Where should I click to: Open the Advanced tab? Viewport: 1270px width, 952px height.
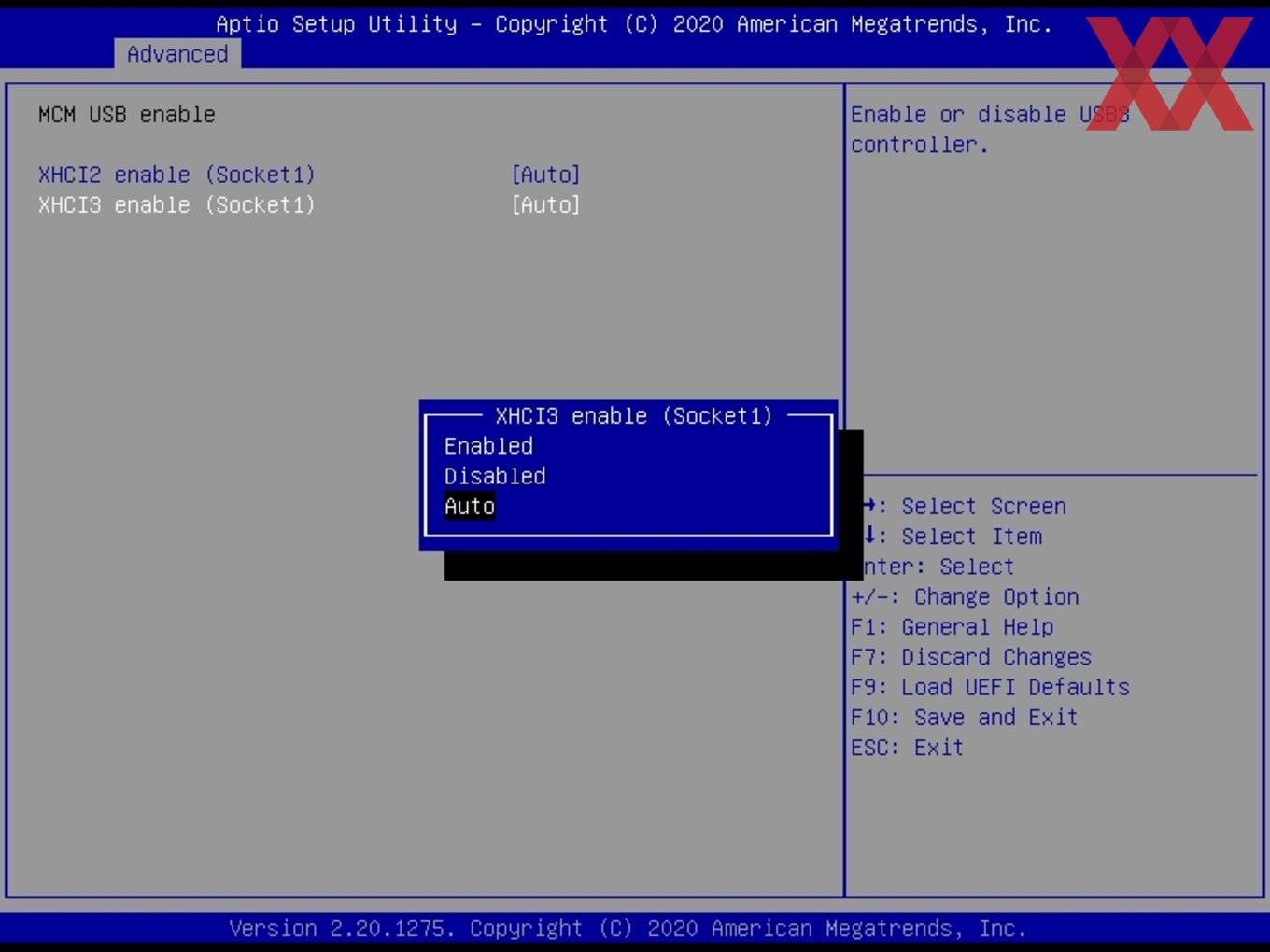[177, 54]
